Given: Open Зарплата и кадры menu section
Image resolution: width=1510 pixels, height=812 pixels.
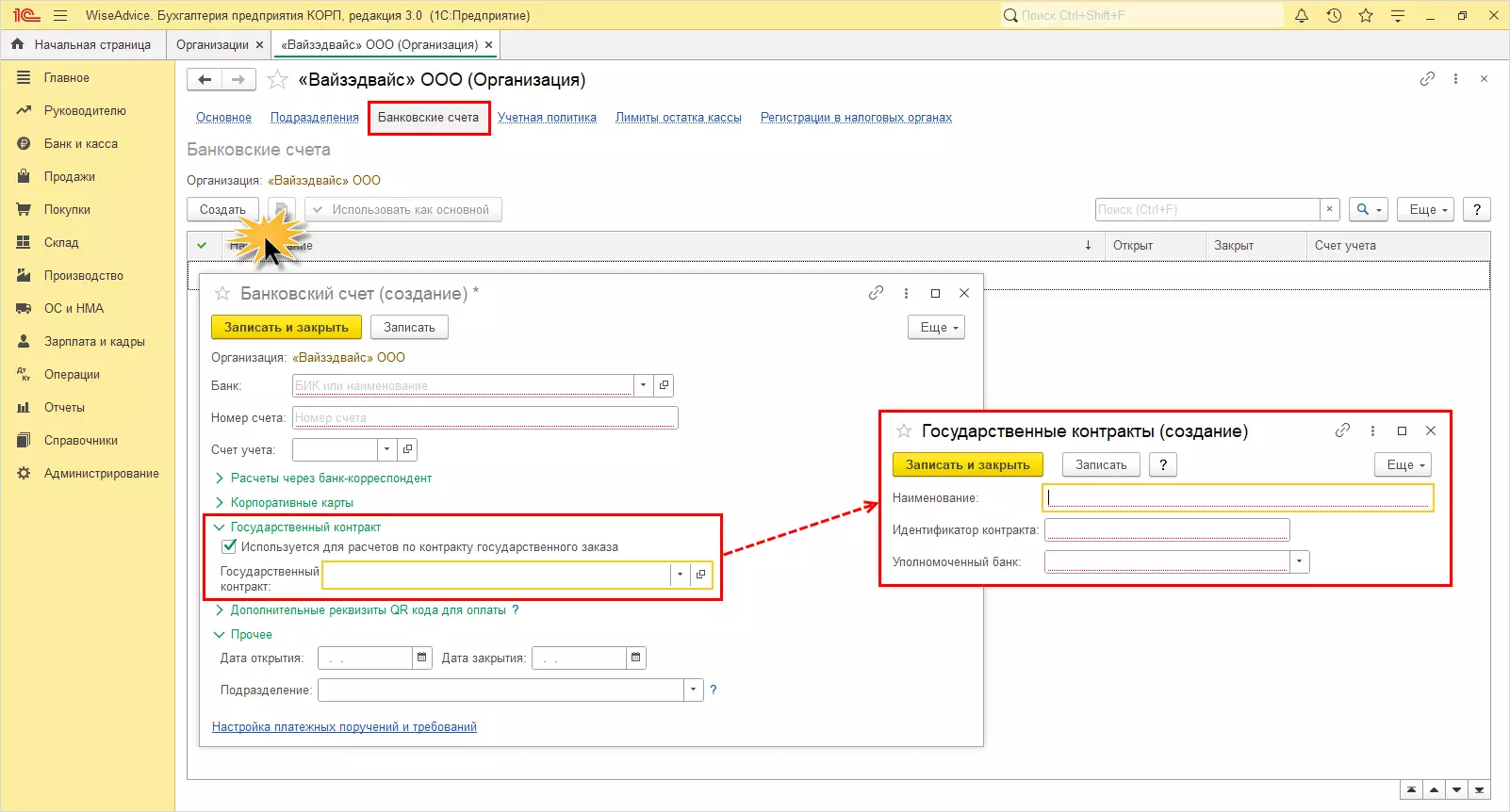Looking at the screenshot, I should pyautogui.click(x=94, y=342).
